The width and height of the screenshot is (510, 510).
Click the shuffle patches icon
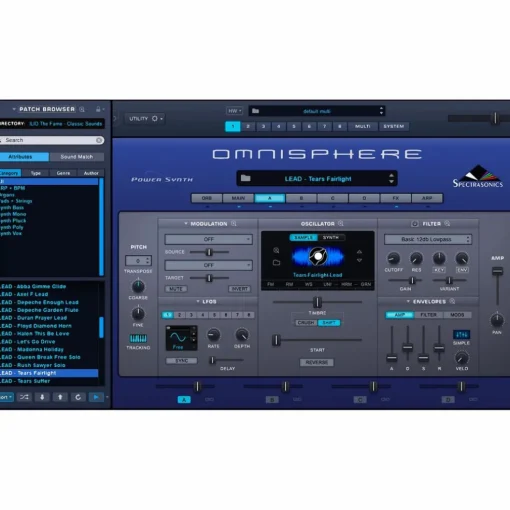click(x=24, y=397)
